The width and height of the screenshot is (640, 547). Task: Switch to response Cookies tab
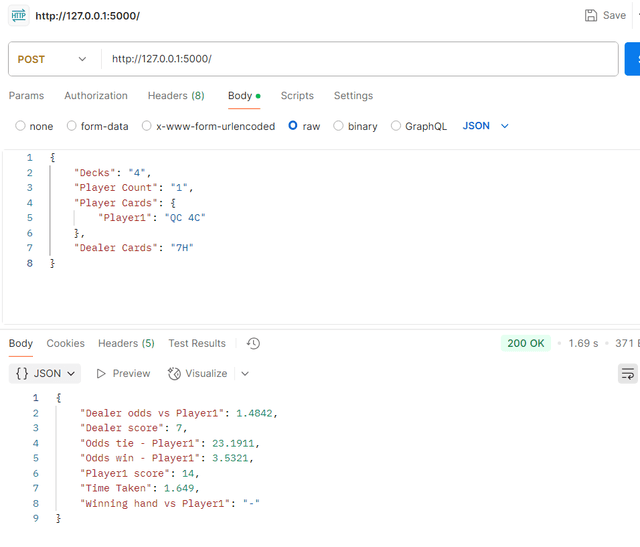65,343
